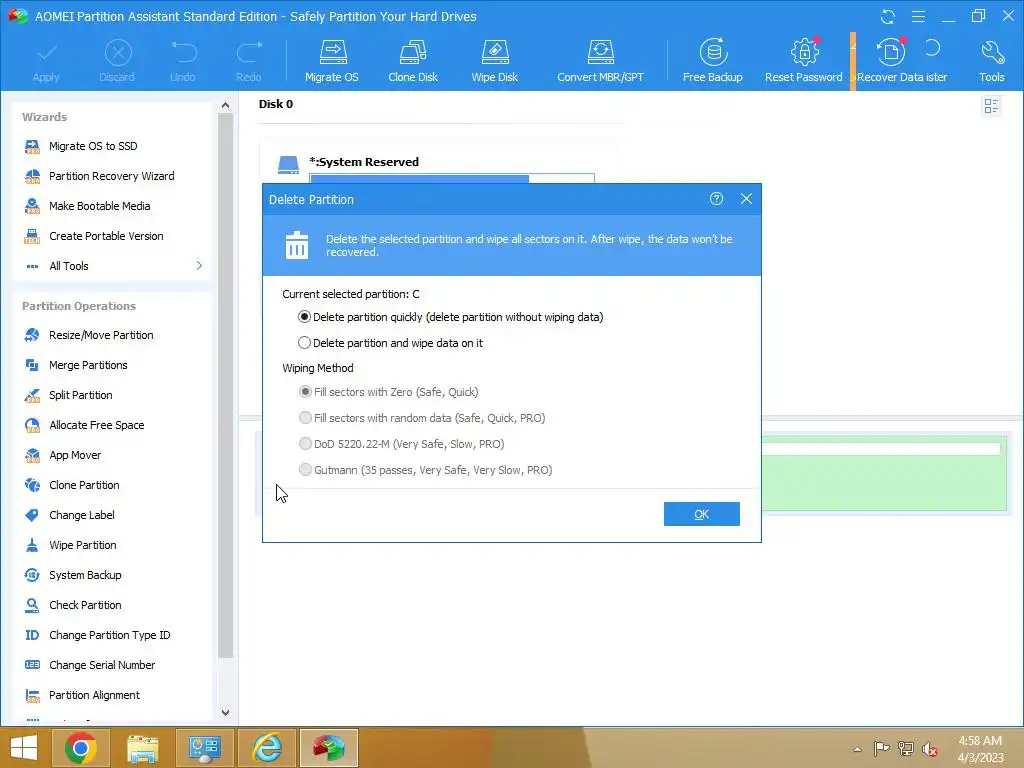Open the taskbar clock showing 4:58 AM

[980, 749]
